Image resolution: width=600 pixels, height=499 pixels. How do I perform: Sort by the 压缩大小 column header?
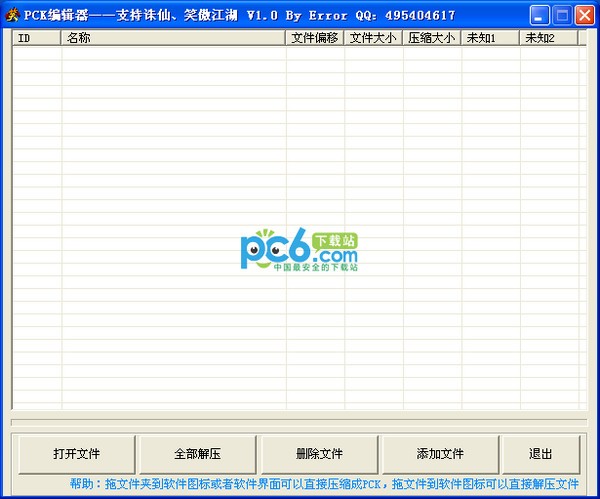coord(432,38)
